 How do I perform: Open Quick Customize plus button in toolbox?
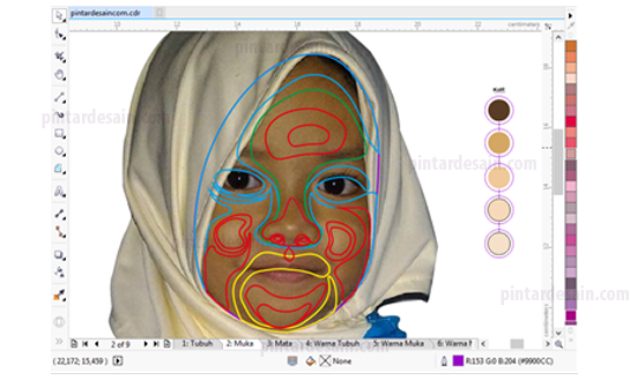click(x=59, y=322)
